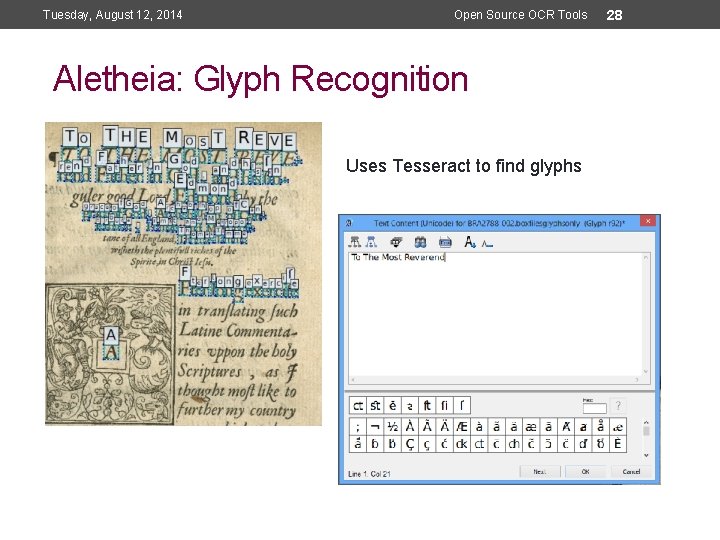Insert the Æ uppercase ligature
The height and width of the screenshot is (540, 720).
[461, 427]
